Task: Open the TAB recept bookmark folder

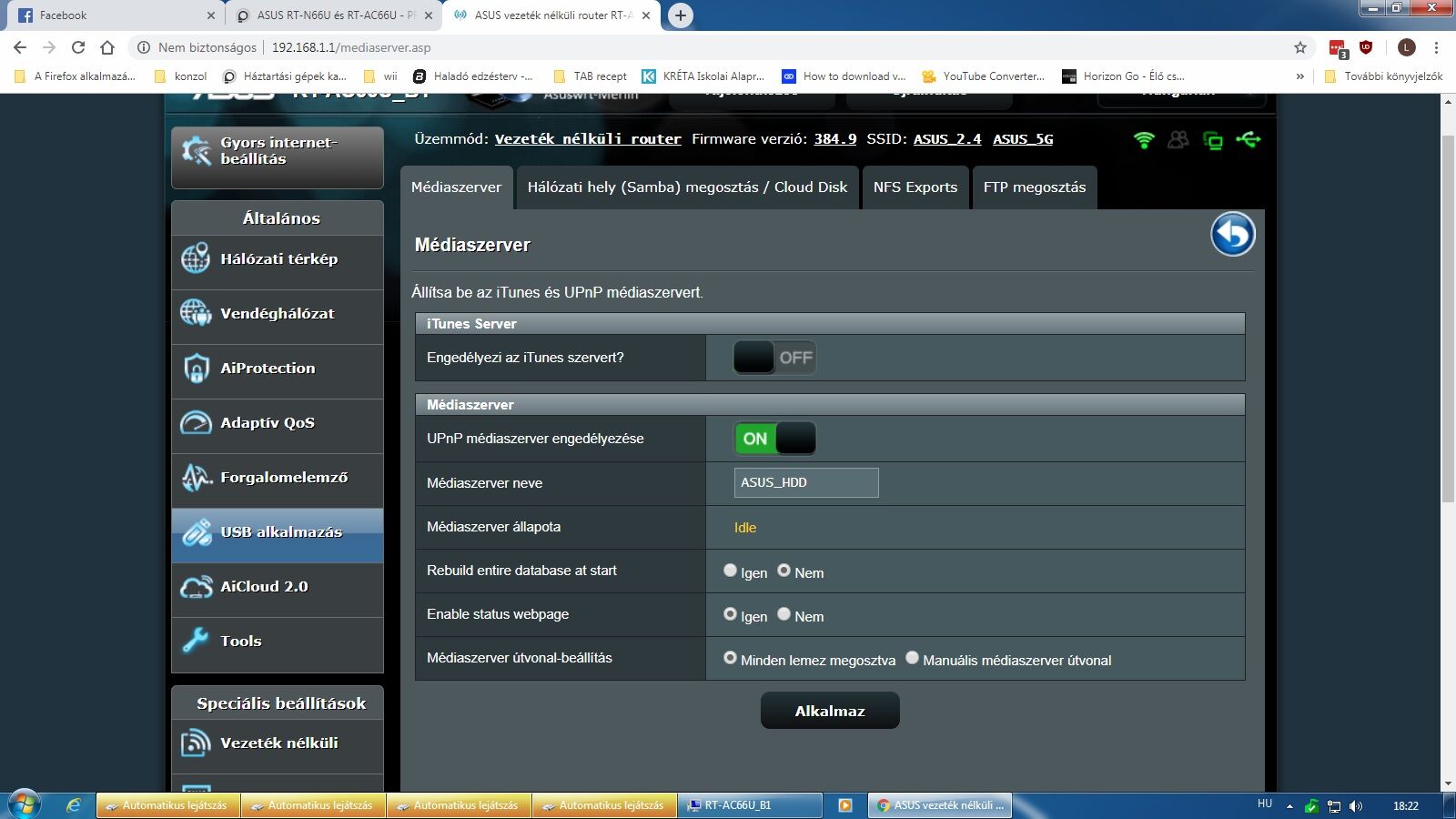Action: click(590, 76)
